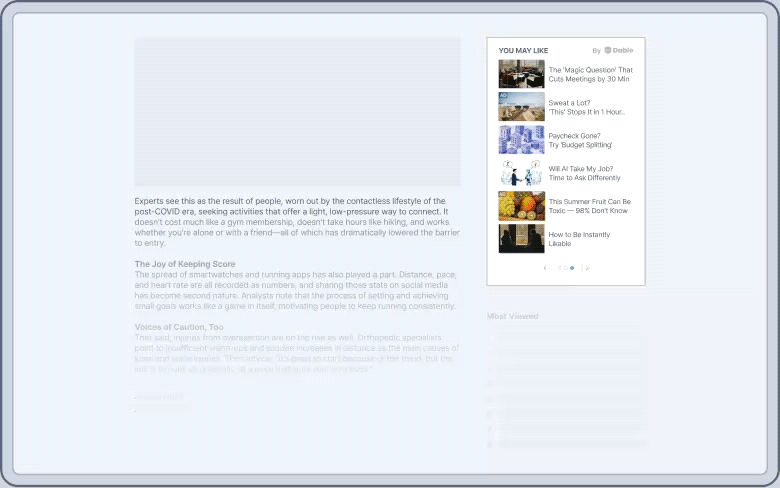Select the second carousel pagination dot
The image size is (780, 488).
tap(566, 268)
